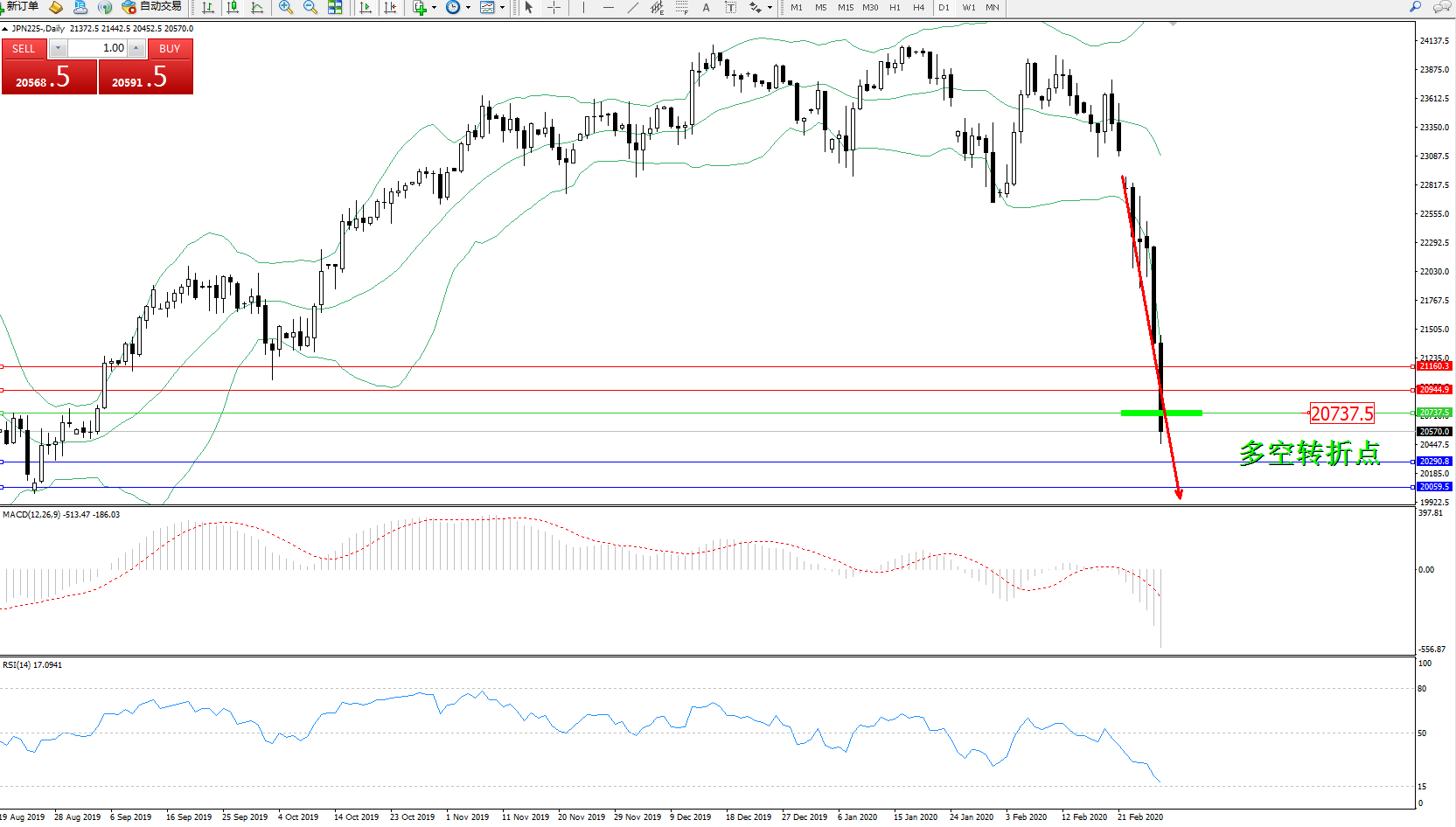
Task: Toggle the Auto Trading (自动交易) button
Action: point(154,7)
